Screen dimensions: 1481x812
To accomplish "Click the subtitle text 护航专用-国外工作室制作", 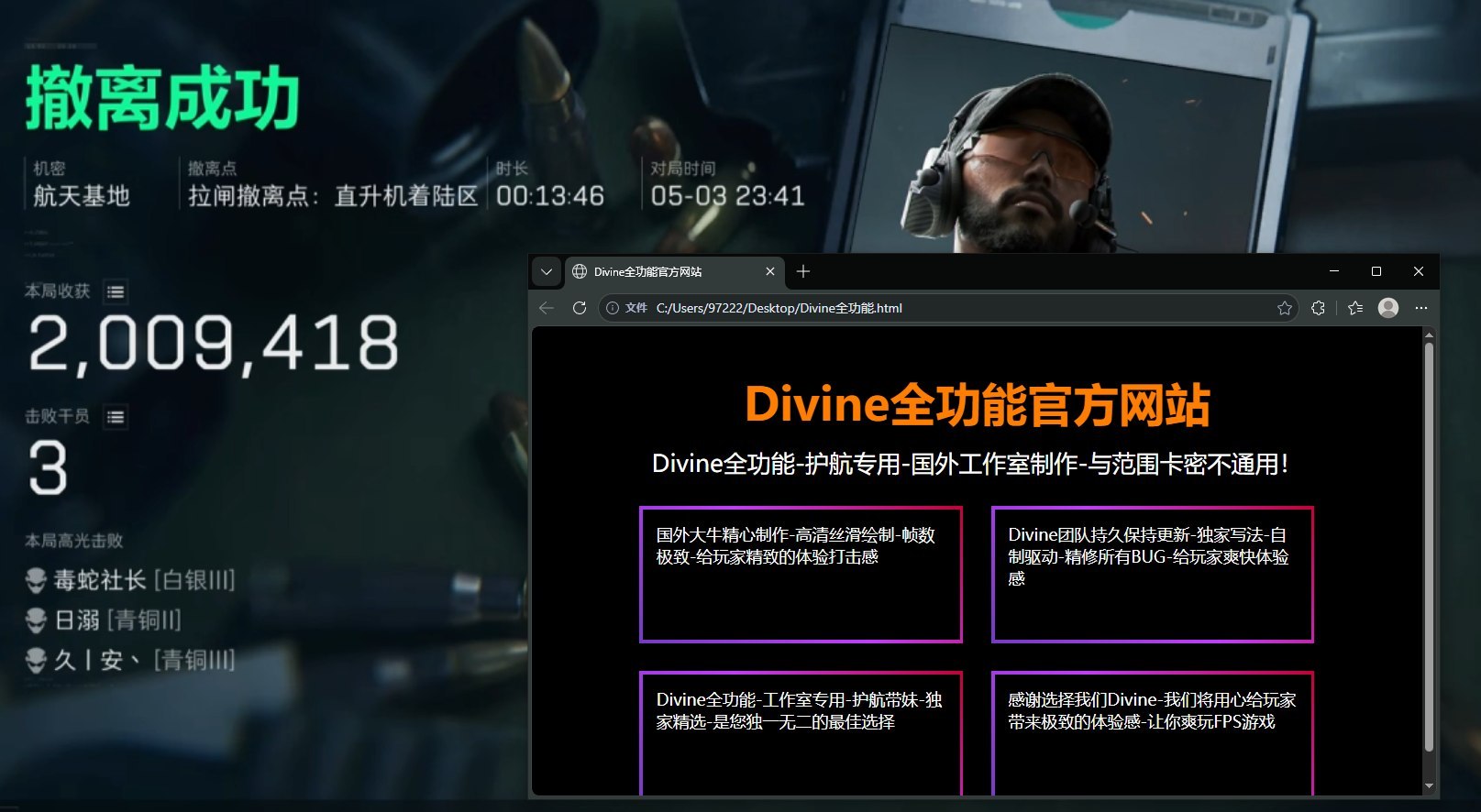I will (x=942, y=464).
